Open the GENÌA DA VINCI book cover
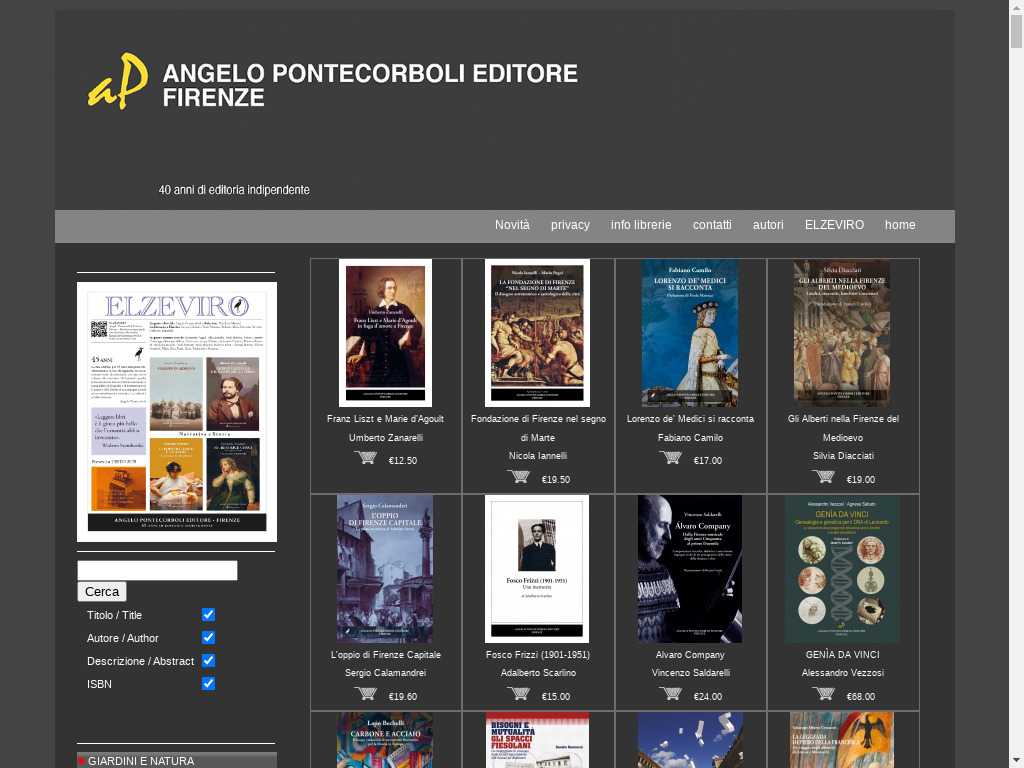 [842, 569]
